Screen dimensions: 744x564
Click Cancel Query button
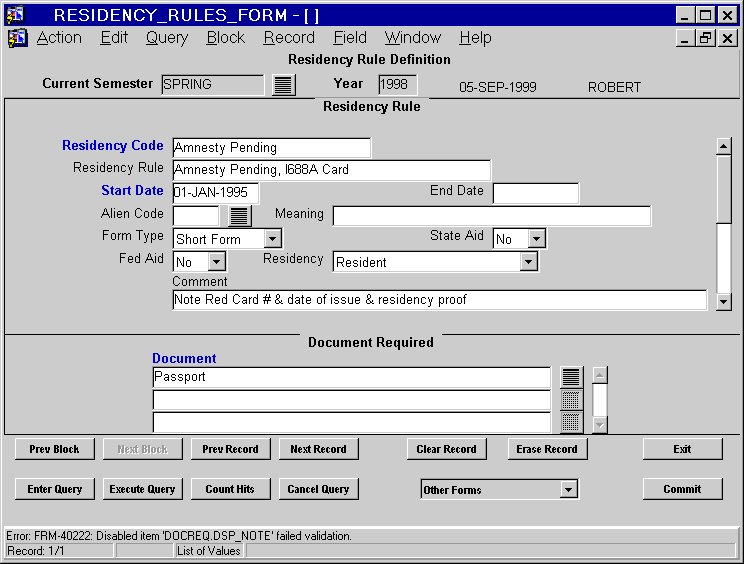(x=318, y=489)
